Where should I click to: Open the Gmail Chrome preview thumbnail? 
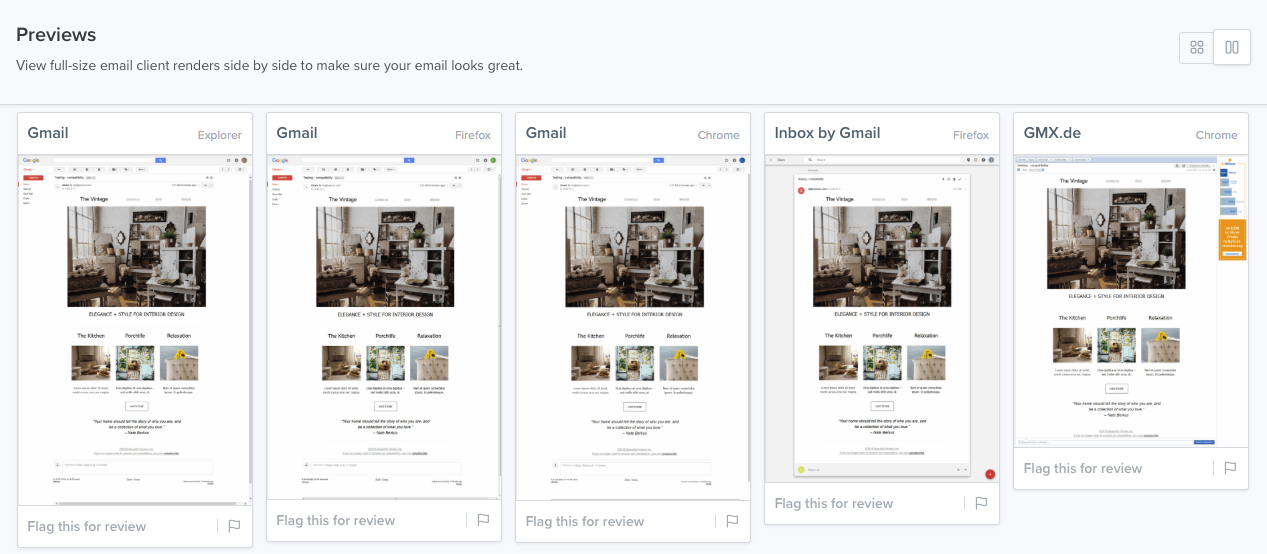click(633, 327)
